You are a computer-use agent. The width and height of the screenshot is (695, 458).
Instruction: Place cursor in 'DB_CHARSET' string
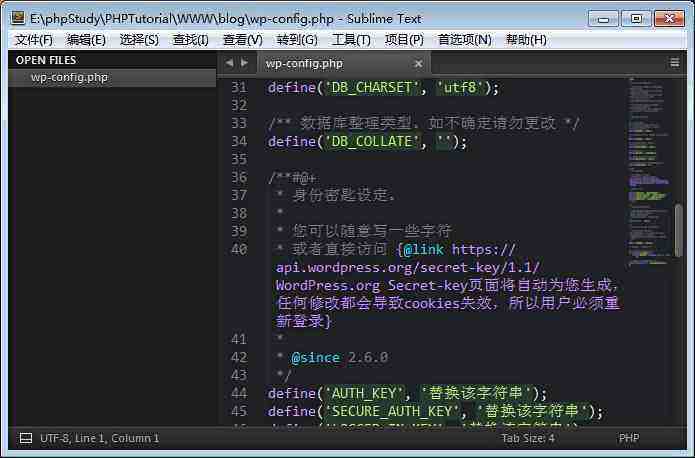tap(371, 87)
